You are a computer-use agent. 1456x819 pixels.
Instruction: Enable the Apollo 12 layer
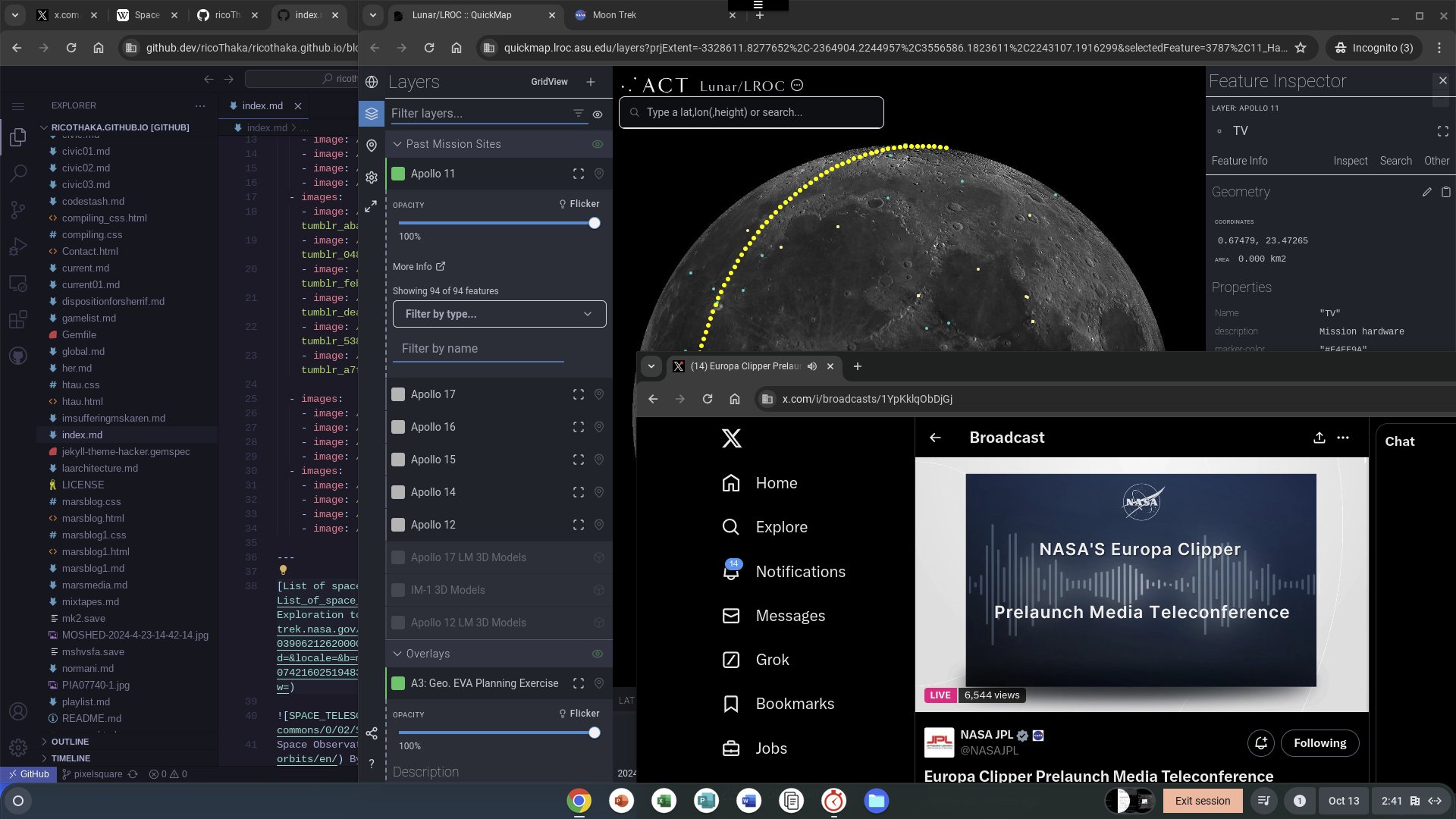point(398,525)
